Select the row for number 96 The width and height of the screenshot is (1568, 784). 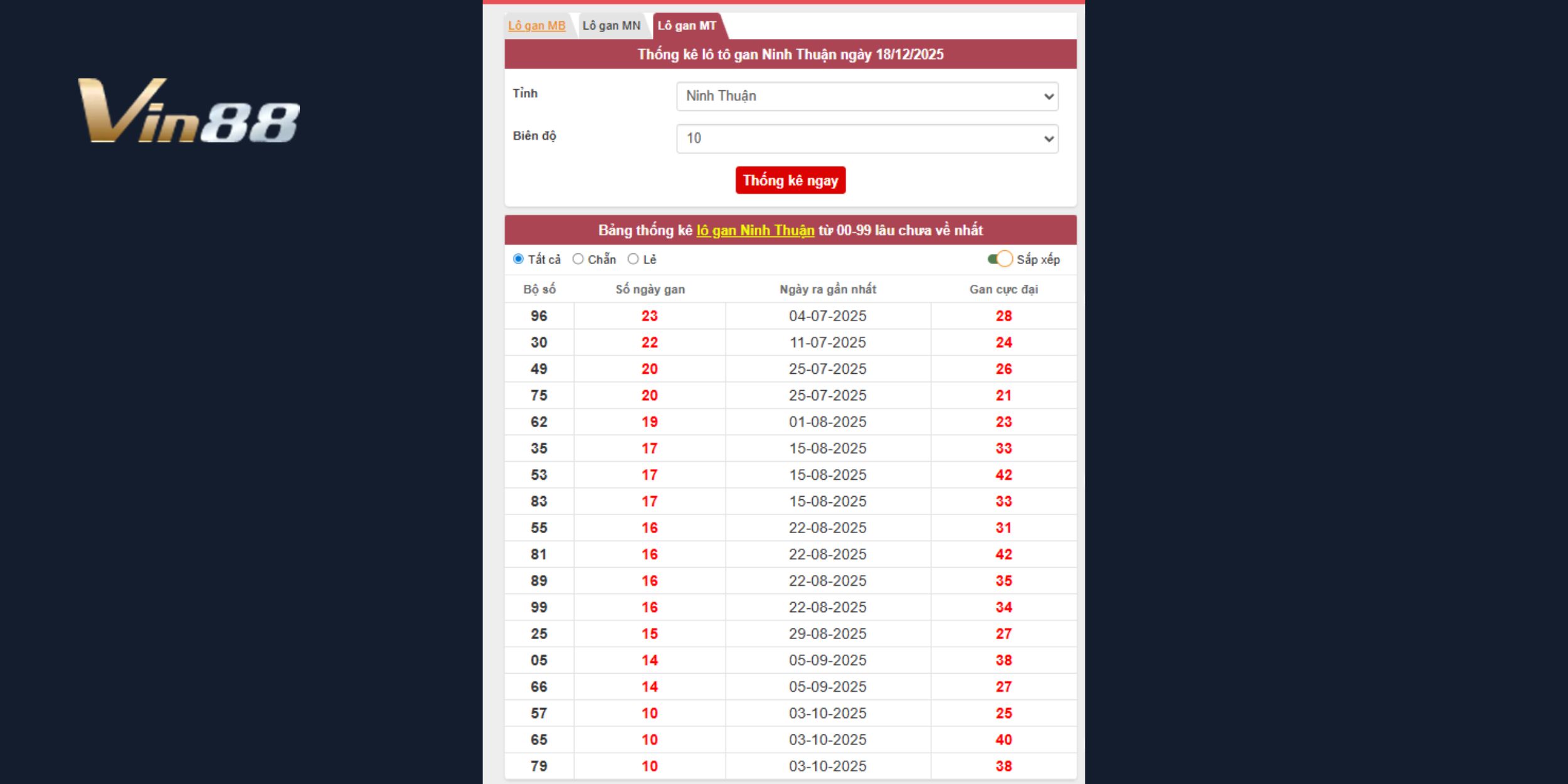(x=539, y=316)
